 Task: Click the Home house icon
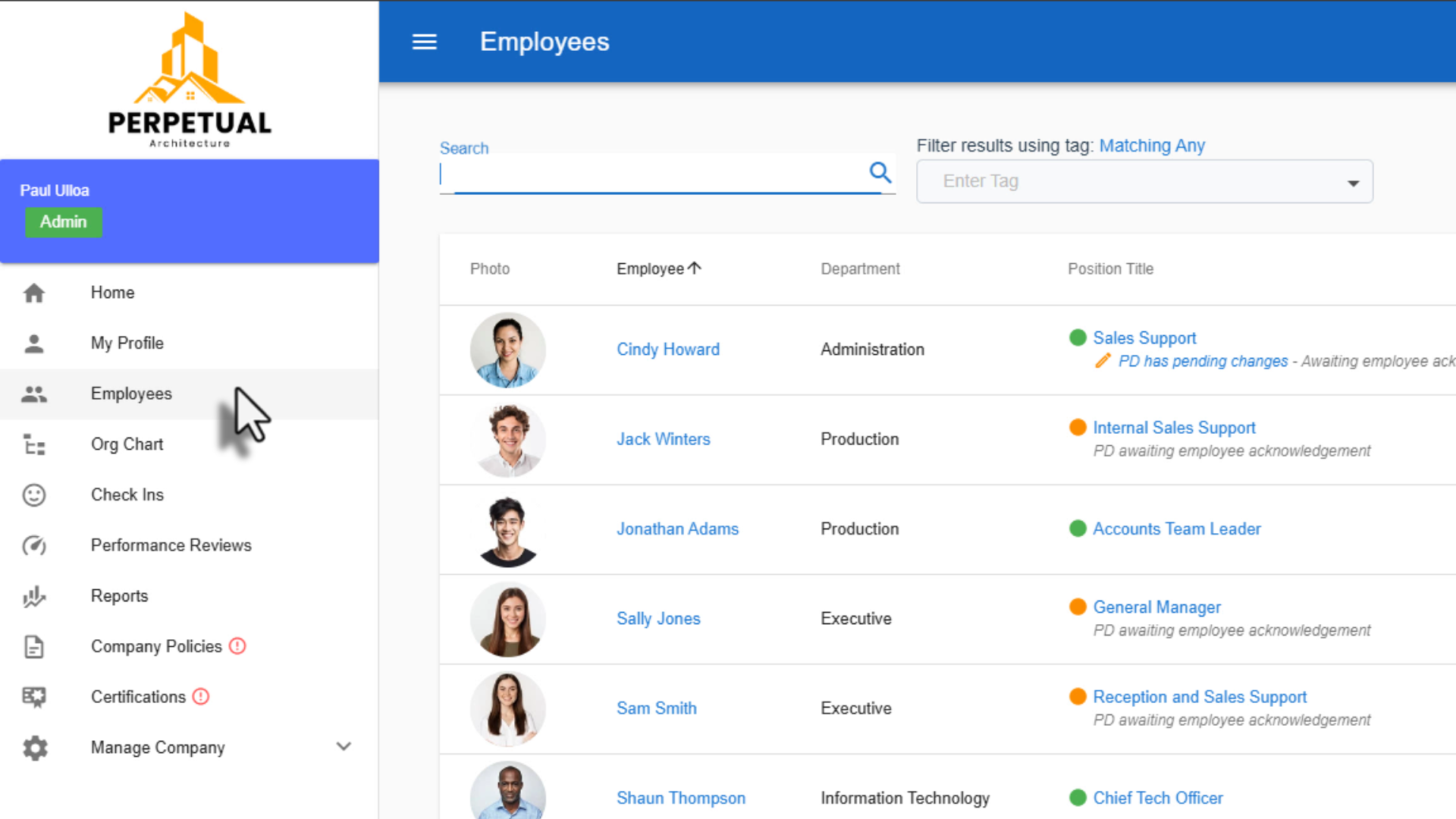pos(34,293)
